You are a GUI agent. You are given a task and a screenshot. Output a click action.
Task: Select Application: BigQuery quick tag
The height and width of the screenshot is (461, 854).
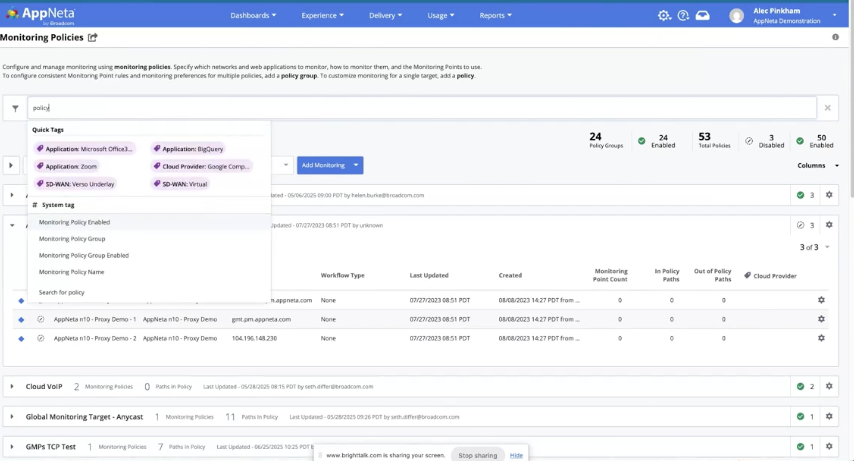coord(188,149)
